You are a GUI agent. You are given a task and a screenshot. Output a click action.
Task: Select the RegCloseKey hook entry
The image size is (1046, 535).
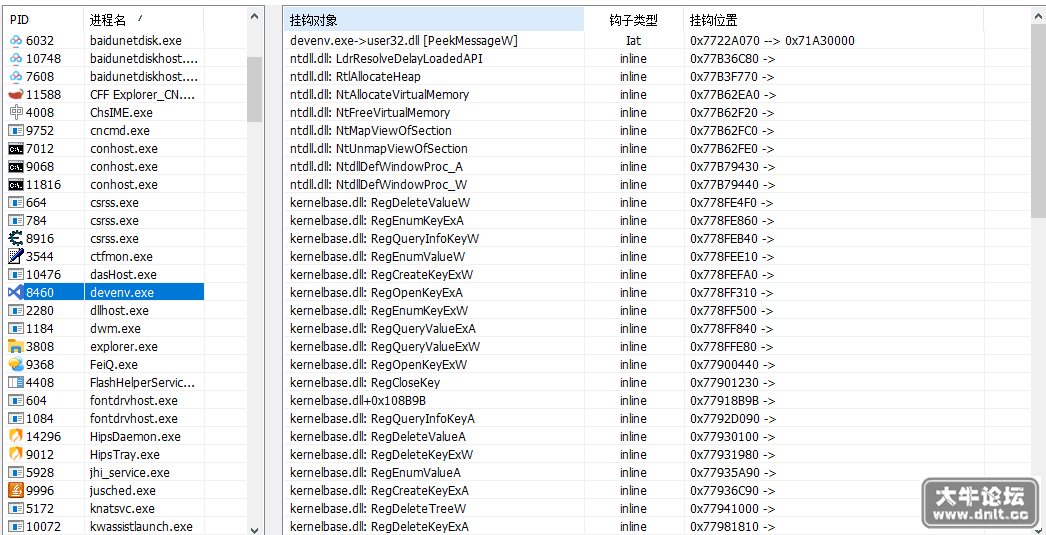[657, 383]
